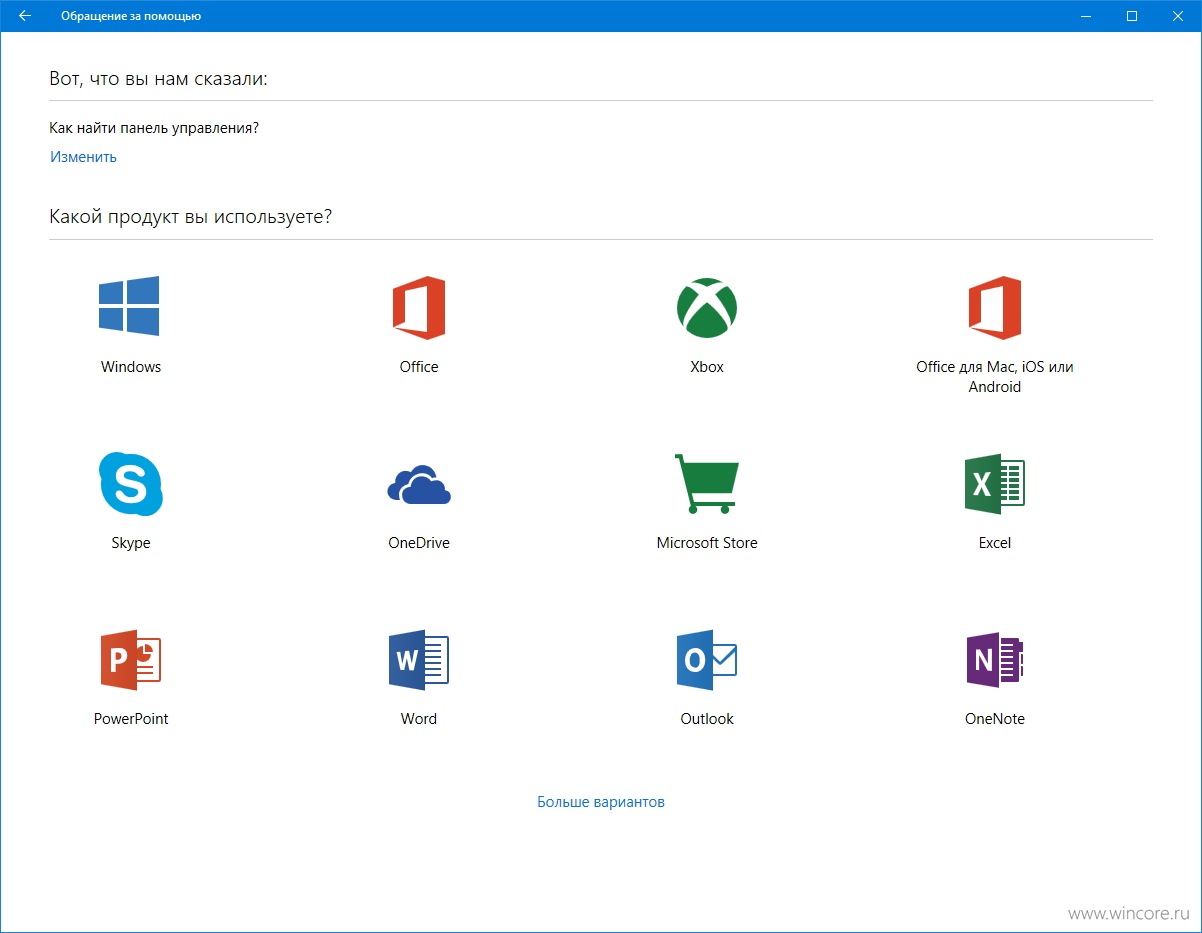Go back using the title bar arrow
This screenshot has height=933, width=1202.
pos(25,16)
